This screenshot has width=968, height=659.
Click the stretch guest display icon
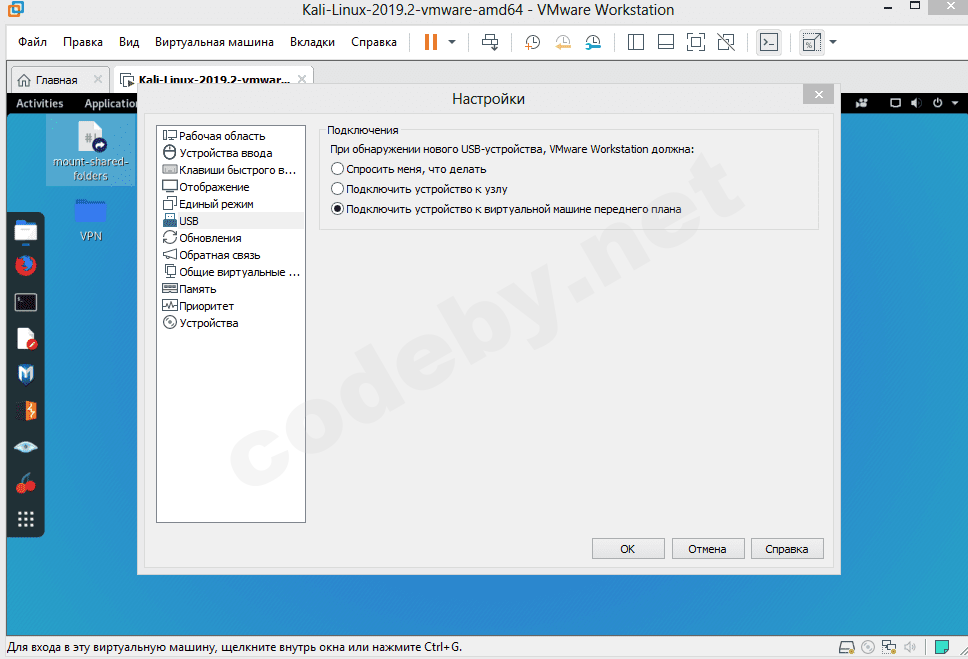click(x=811, y=42)
